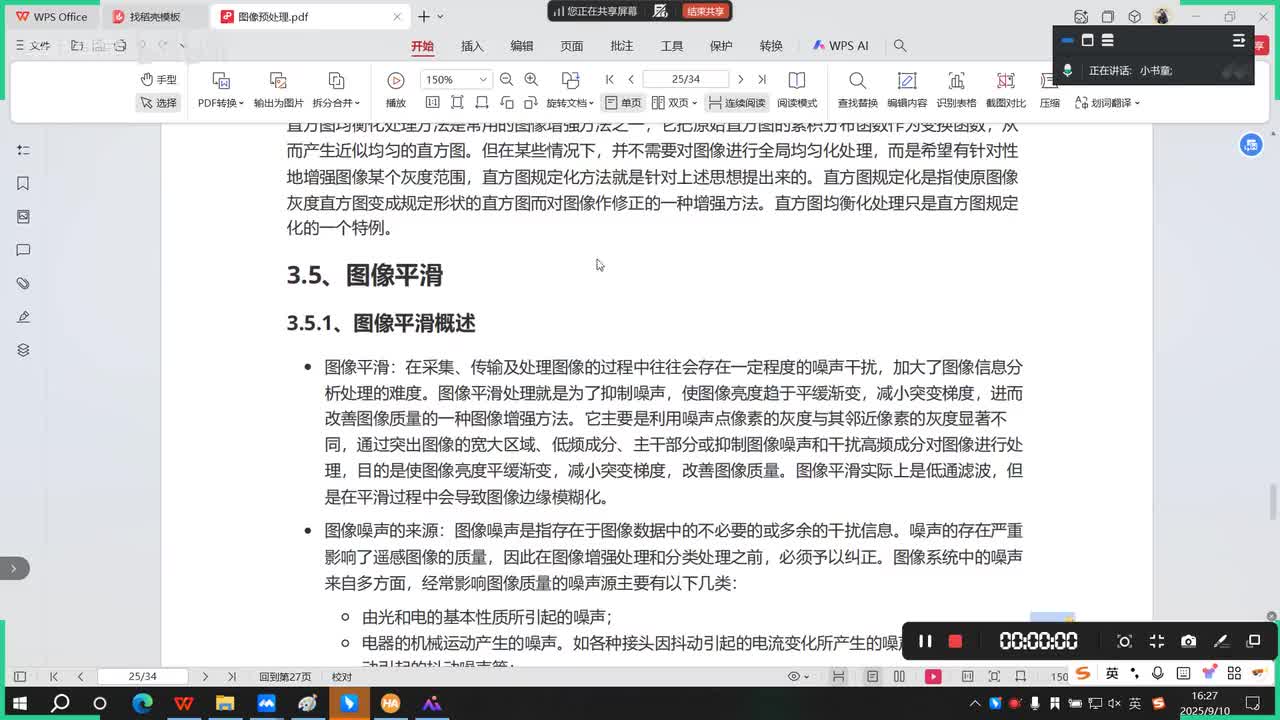Open the eye view options dropdown
The image size is (1280, 720).
coord(799,677)
